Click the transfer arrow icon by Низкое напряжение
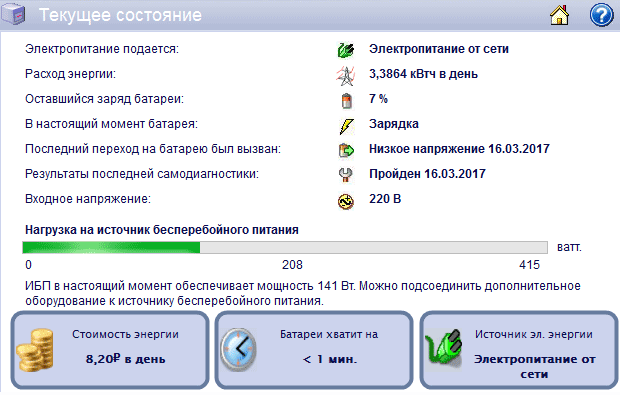 pyautogui.click(x=346, y=150)
